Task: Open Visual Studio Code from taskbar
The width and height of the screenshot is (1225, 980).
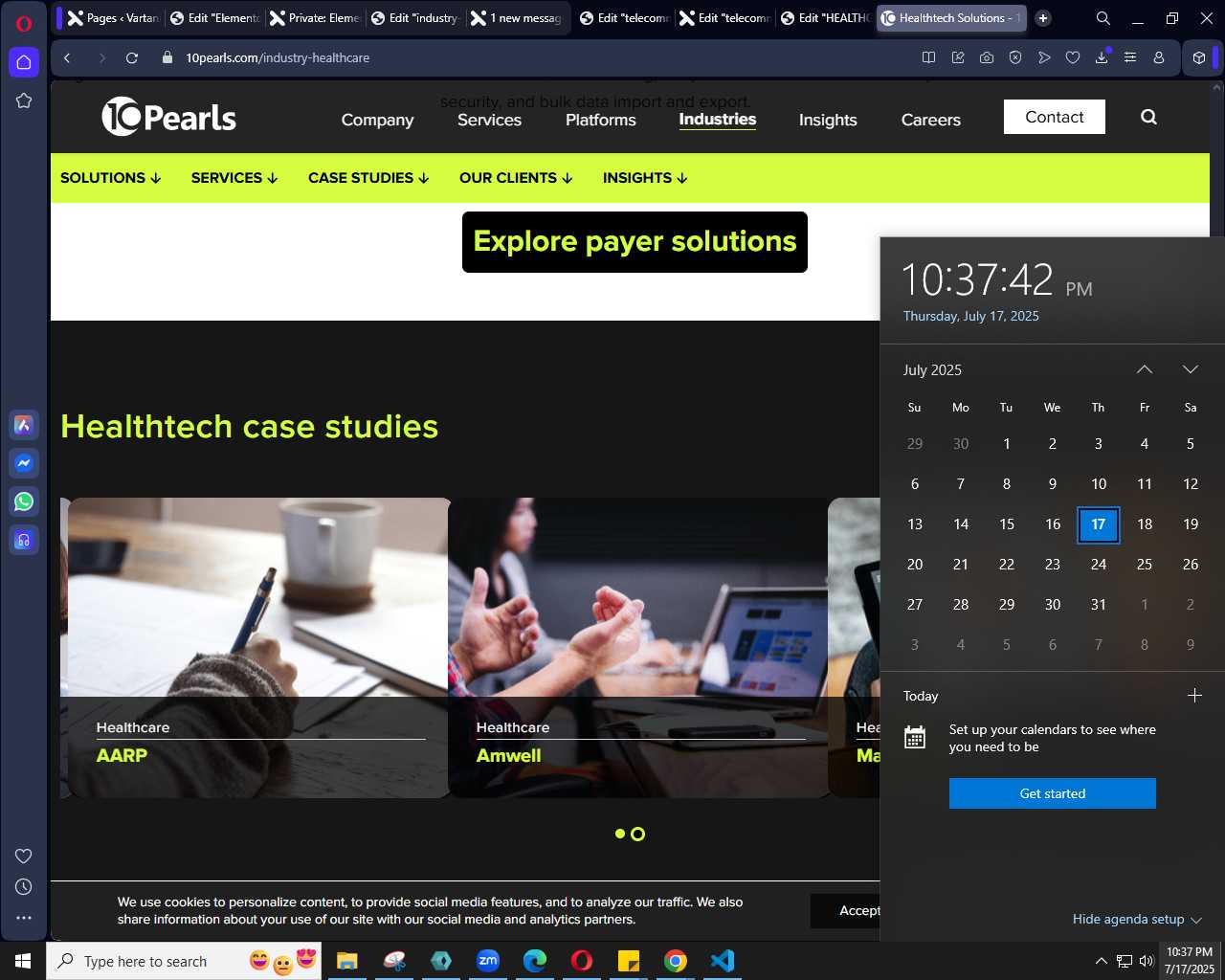Action: [x=723, y=961]
